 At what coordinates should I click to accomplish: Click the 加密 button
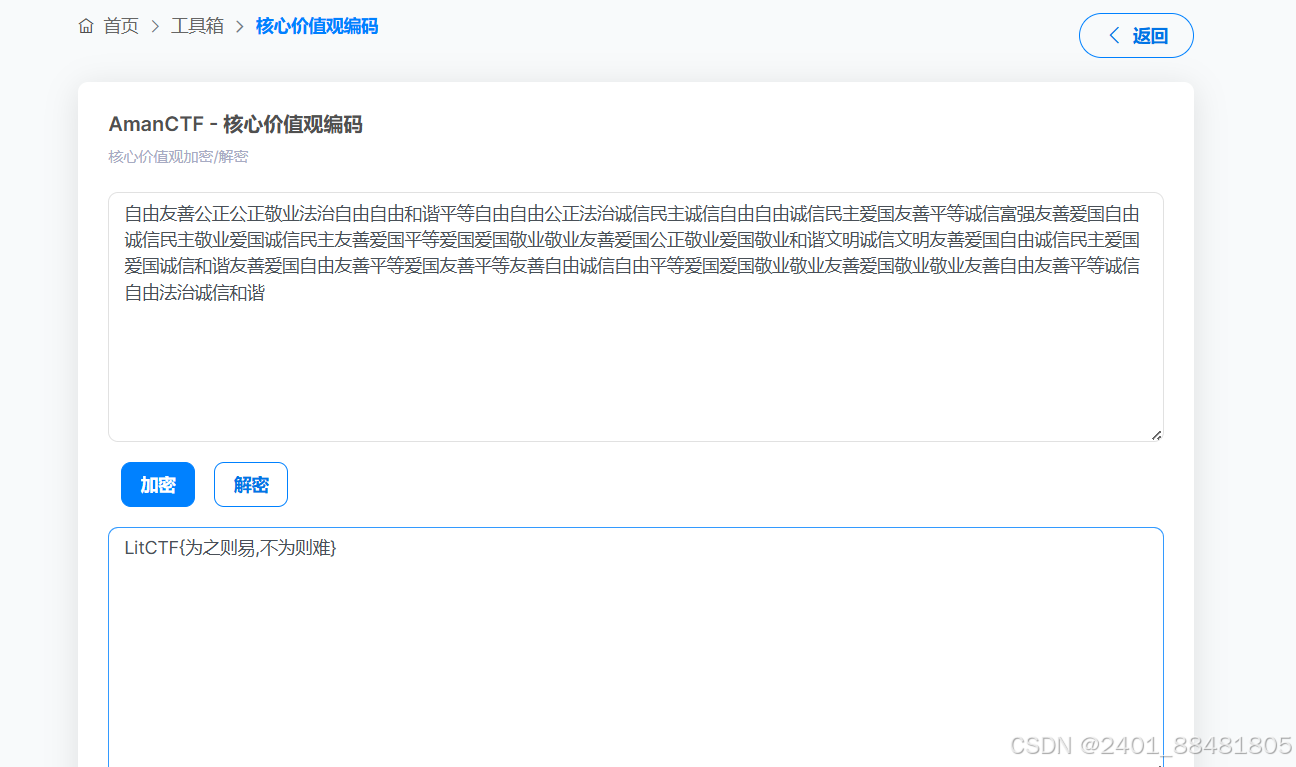click(158, 485)
